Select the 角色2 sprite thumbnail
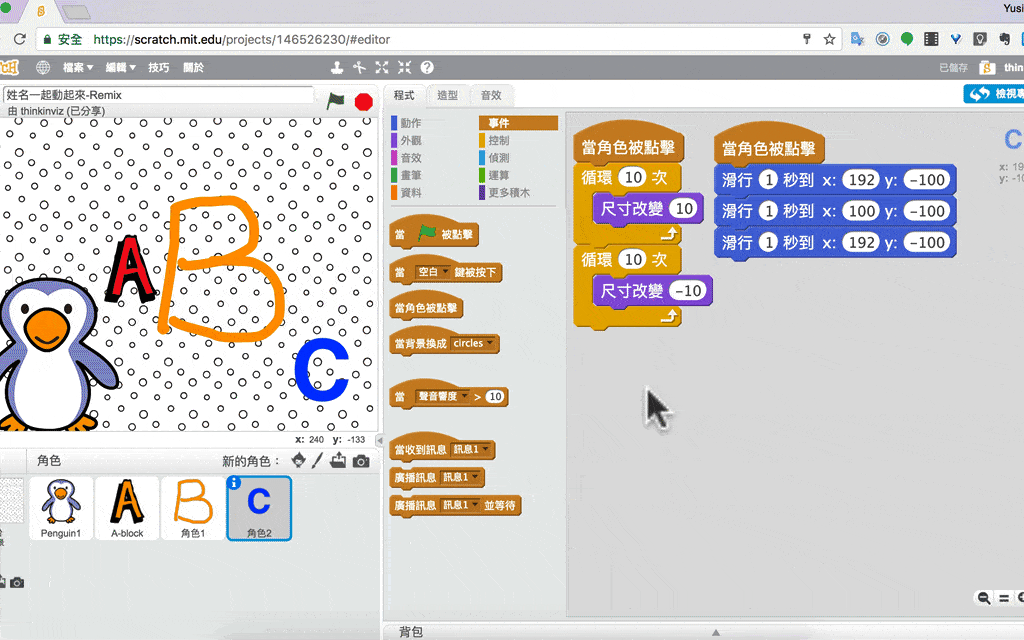The width and height of the screenshot is (1024, 640). click(259, 508)
